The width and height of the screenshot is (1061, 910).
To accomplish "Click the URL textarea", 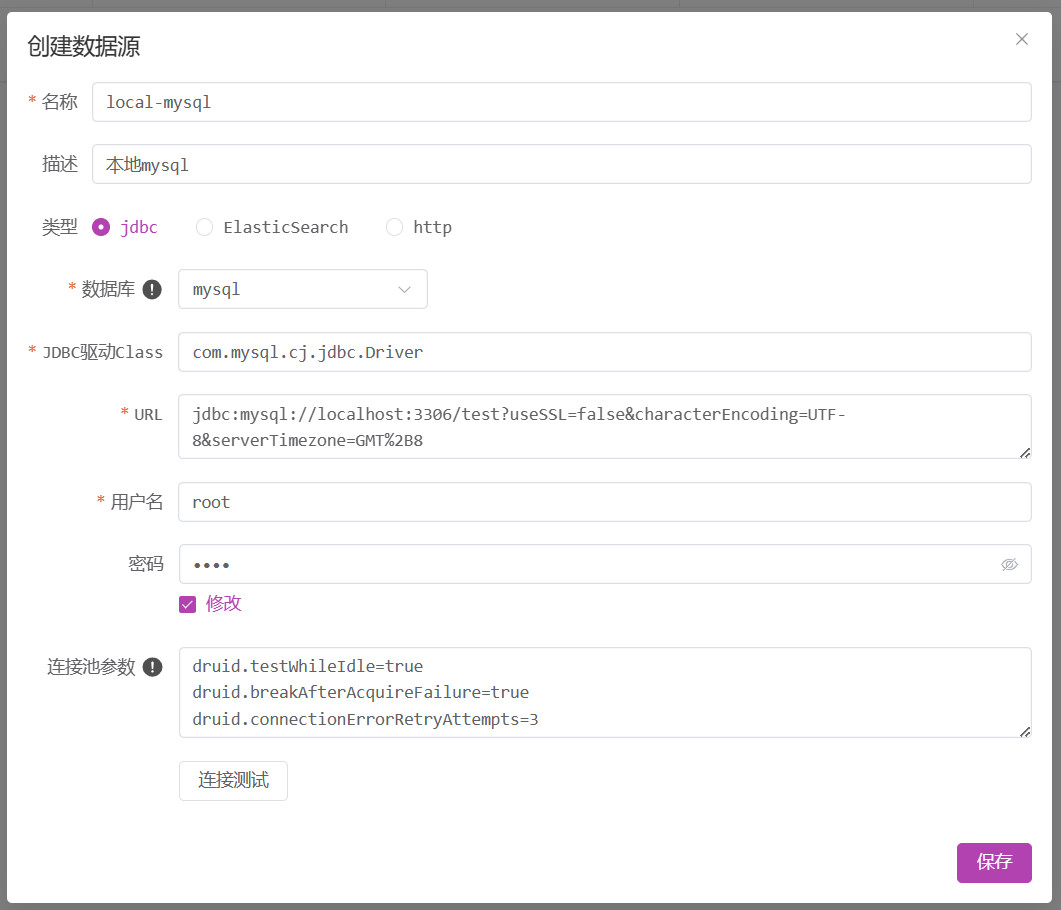I will 604,426.
